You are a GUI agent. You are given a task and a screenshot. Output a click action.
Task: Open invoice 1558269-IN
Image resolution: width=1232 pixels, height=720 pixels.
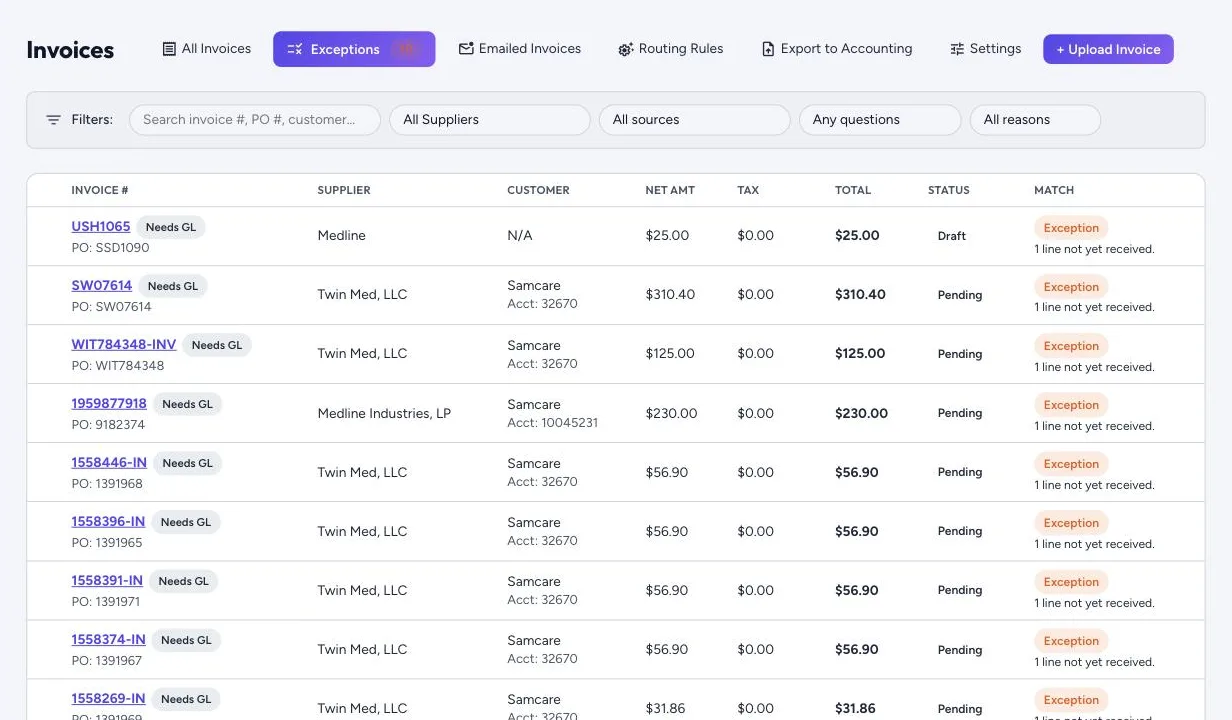[x=108, y=699]
